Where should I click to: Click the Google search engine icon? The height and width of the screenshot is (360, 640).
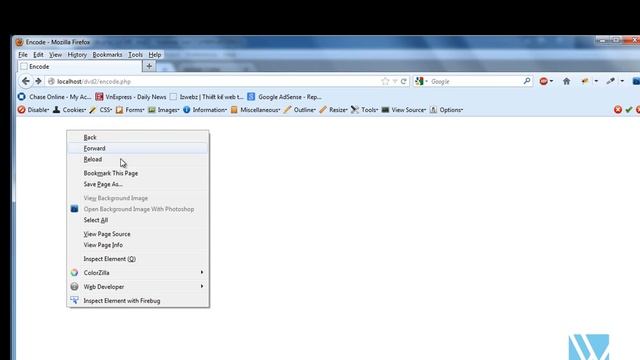419,81
